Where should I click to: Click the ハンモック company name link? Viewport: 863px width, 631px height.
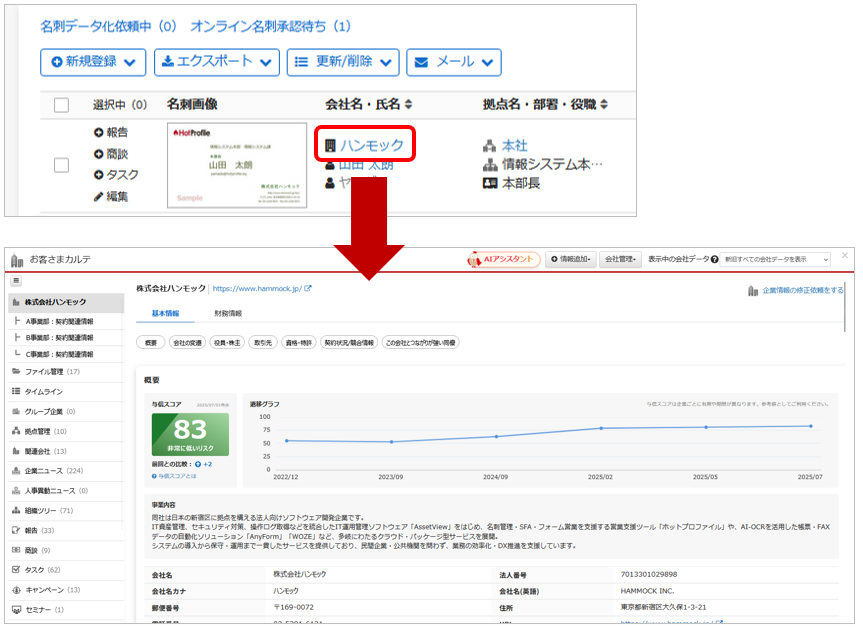(x=371, y=146)
